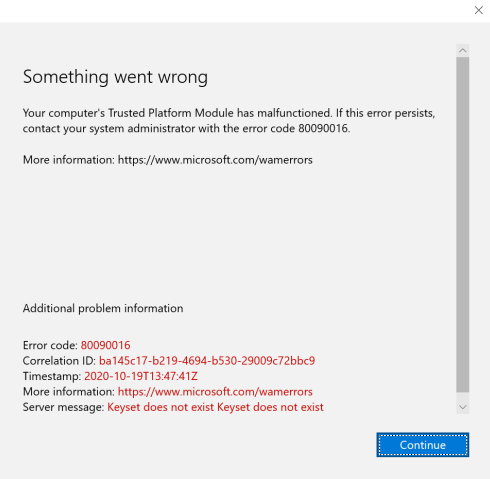
Task: Click the timestamp 2020-10-19T13:47:41Z
Action: [x=141, y=376]
